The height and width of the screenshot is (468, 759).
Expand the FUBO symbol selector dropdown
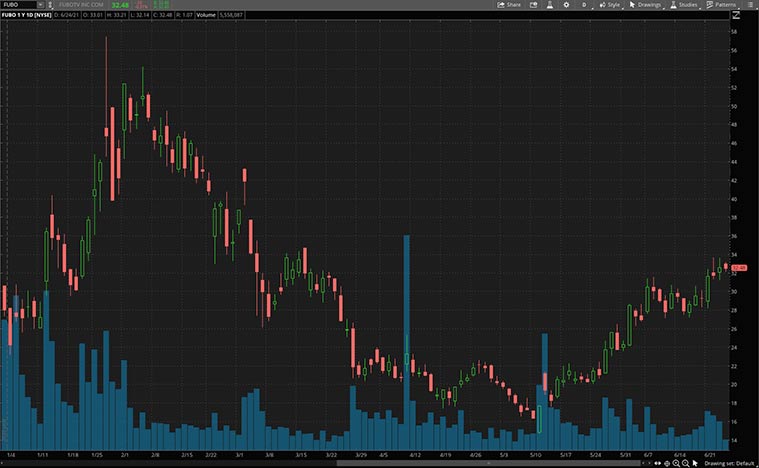pyautogui.click(x=40, y=5)
